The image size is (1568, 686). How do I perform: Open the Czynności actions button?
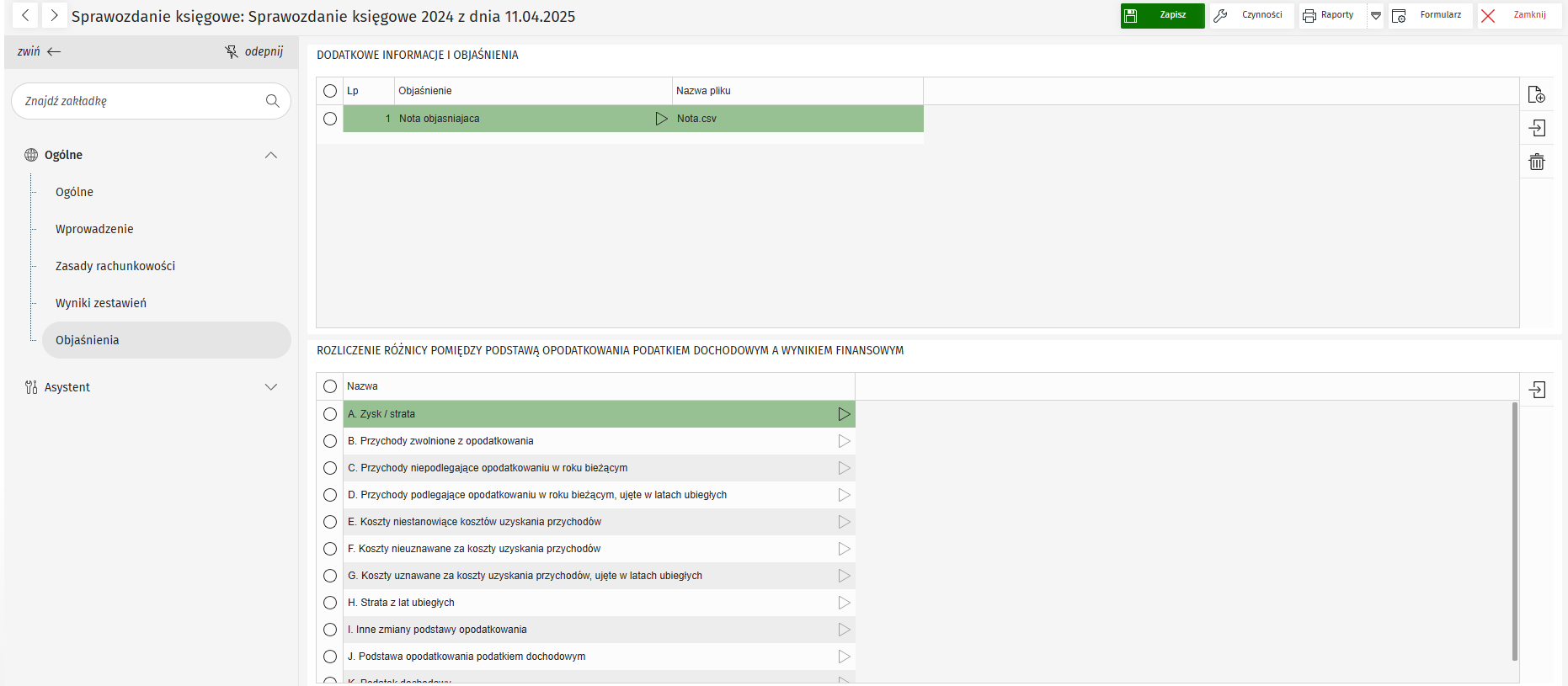(x=1251, y=16)
